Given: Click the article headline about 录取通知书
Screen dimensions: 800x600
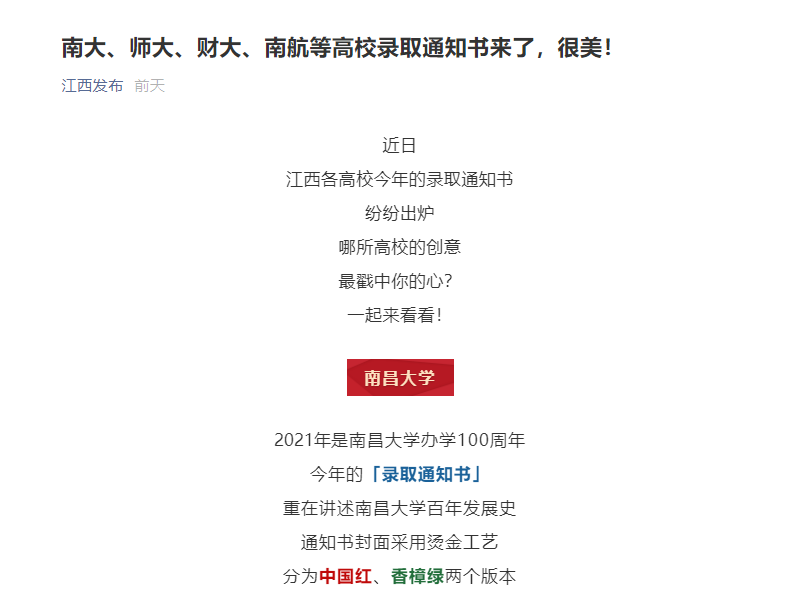Looking at the screenshot, I should [336, 47].
